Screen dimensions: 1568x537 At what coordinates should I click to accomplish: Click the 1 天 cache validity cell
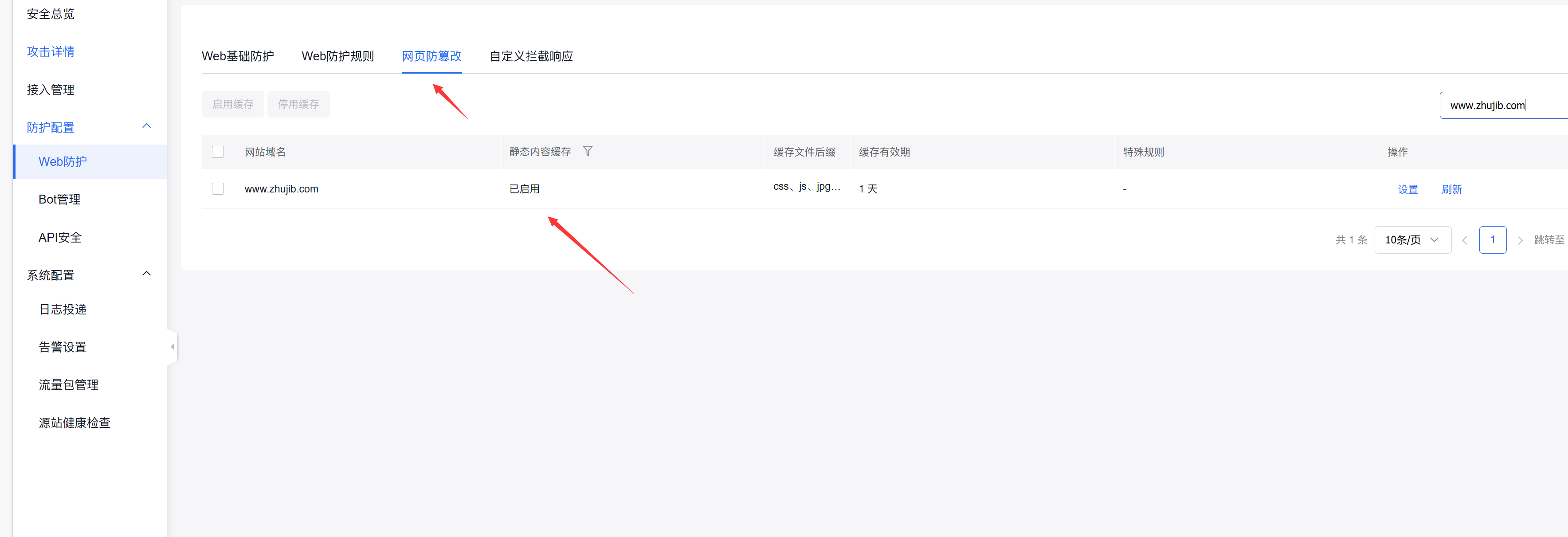click(868, 189)
